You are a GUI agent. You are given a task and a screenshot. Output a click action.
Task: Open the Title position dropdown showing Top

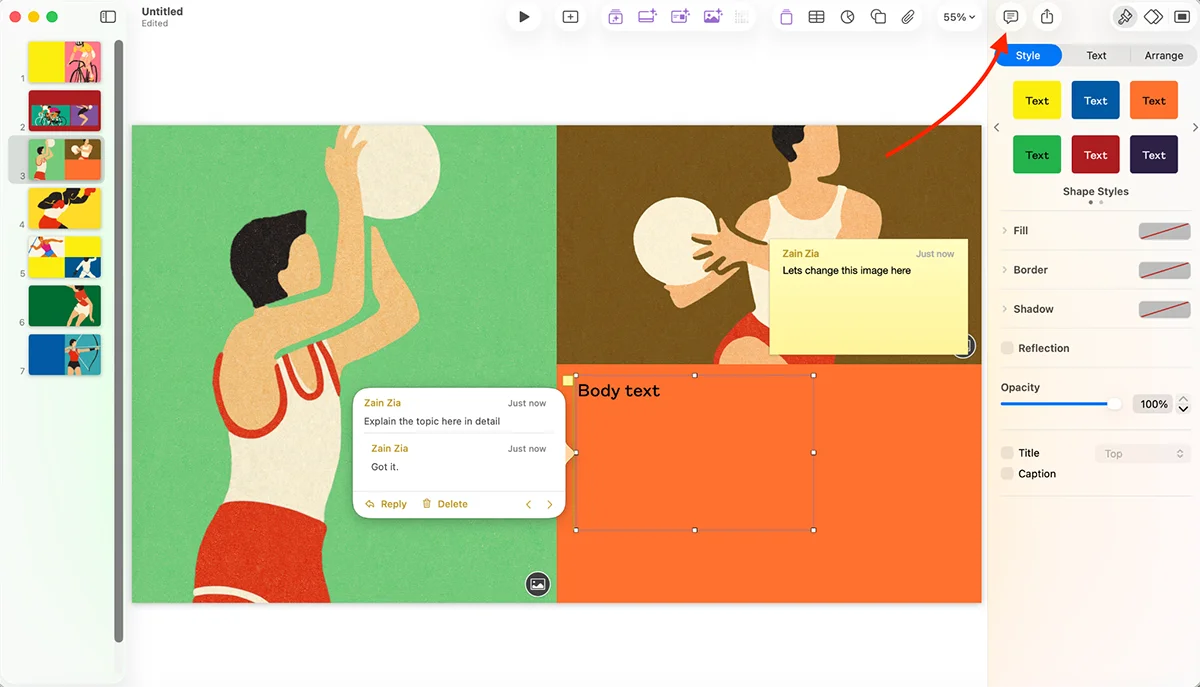click(x=1142, y=454)
